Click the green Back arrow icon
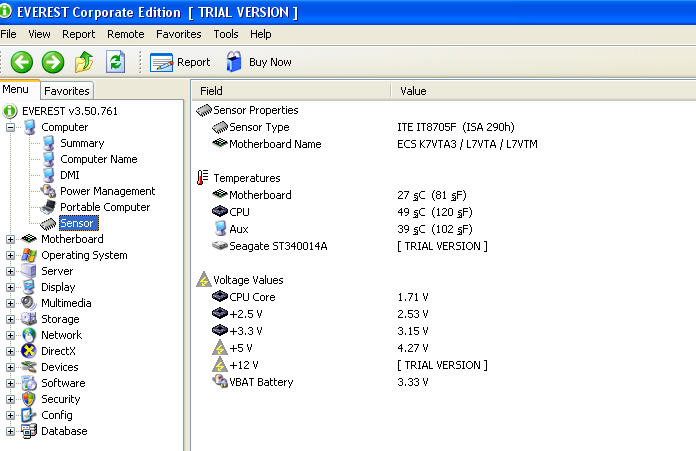This screenshot has height=451, width=696. (22, 62)
